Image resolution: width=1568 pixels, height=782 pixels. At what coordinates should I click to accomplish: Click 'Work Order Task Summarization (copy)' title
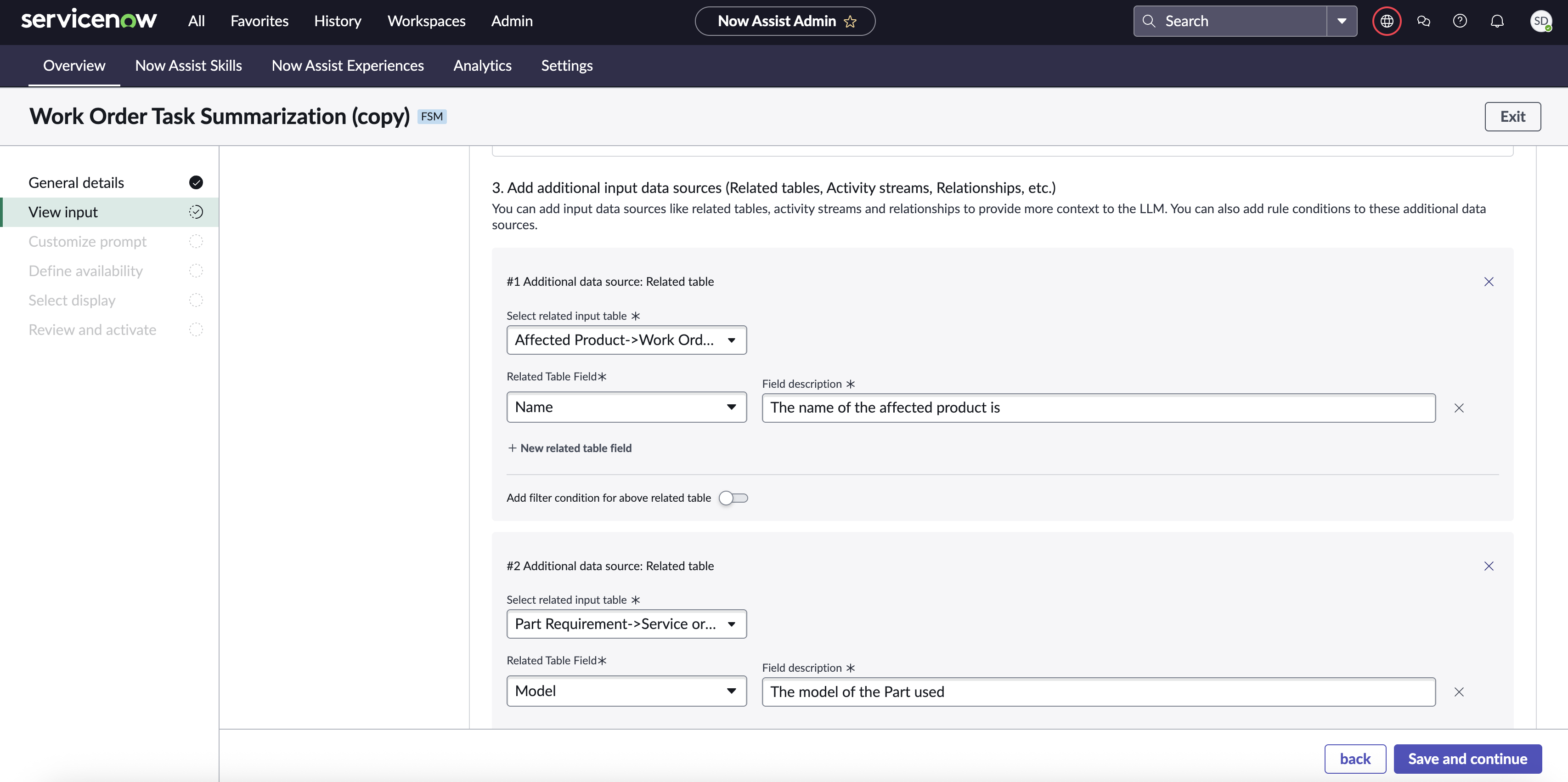[x=220, y=116]
